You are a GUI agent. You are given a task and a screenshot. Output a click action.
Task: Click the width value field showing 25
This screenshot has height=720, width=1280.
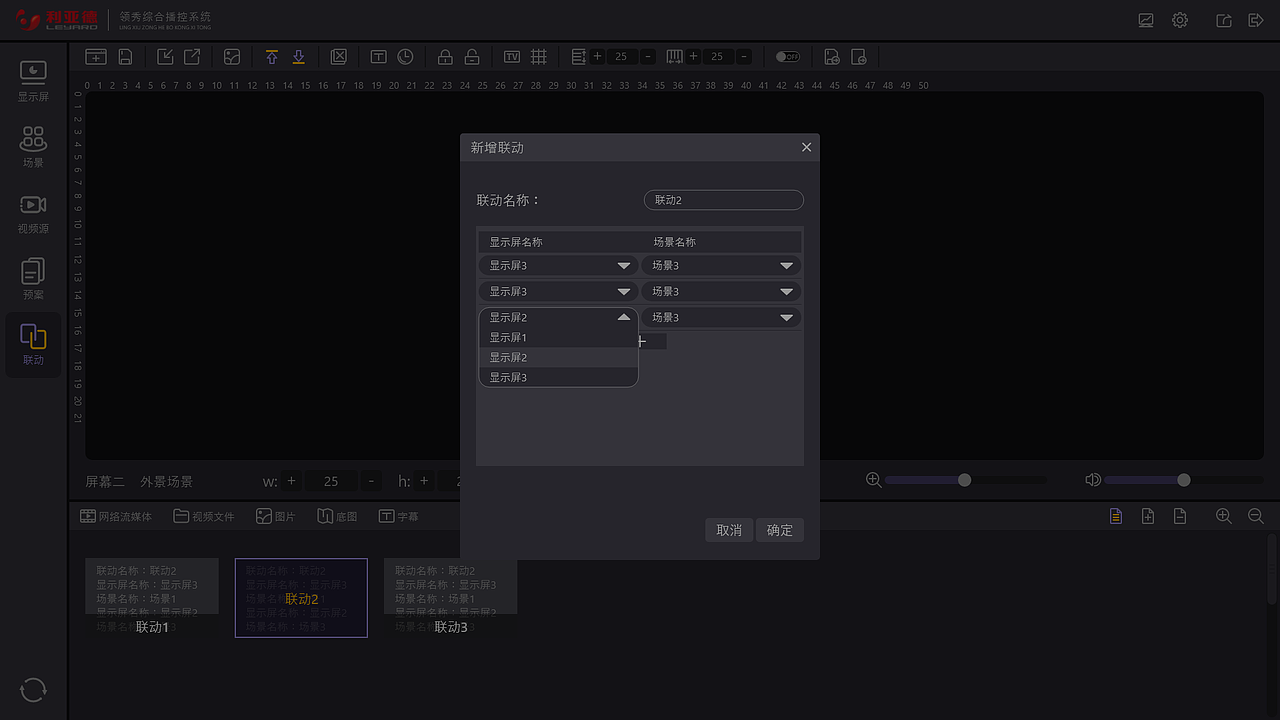(x=331, y=481)
